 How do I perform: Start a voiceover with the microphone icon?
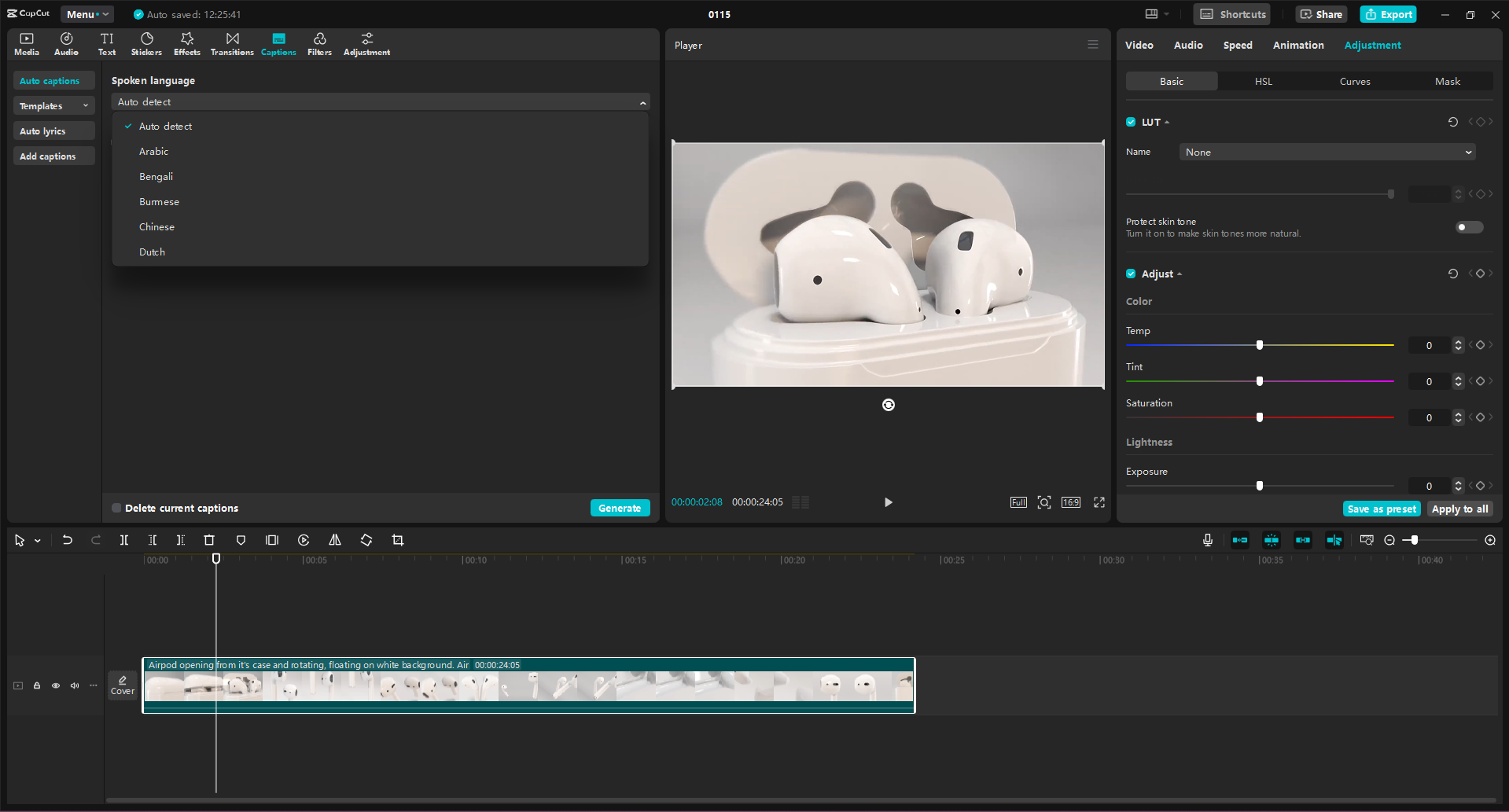(1207, 540)
